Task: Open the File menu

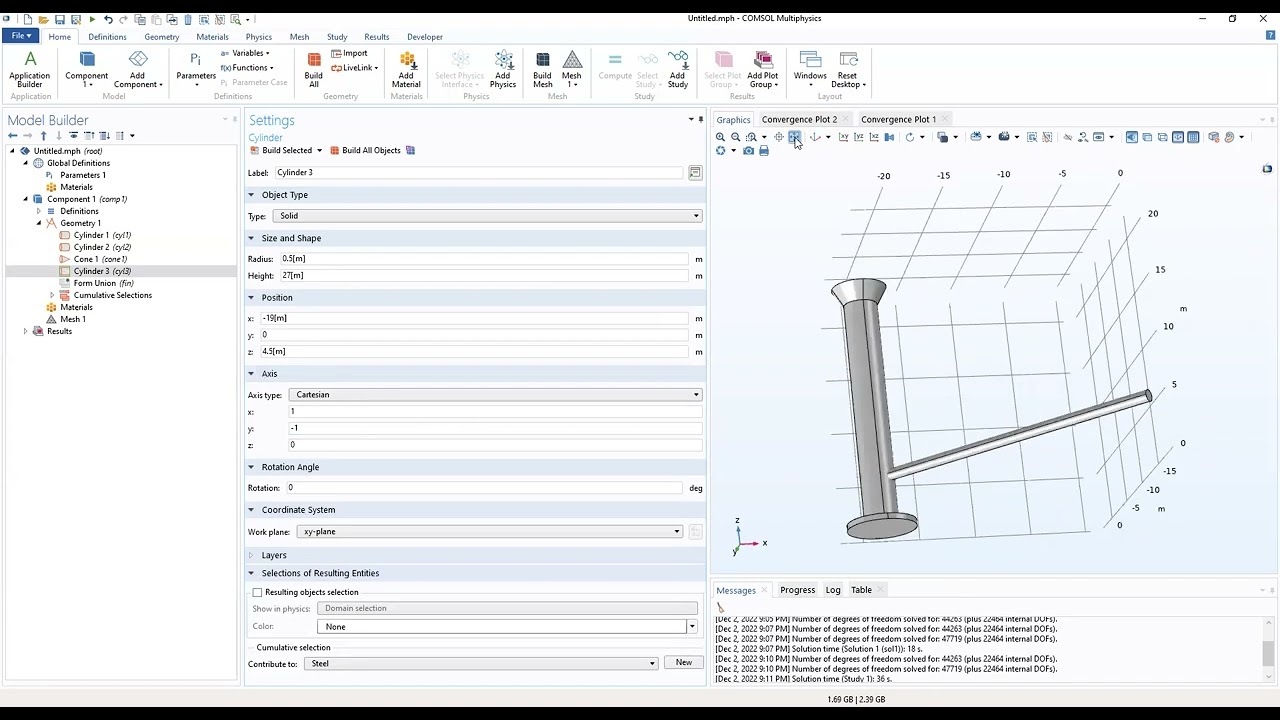Action: (x=21, y=36)
